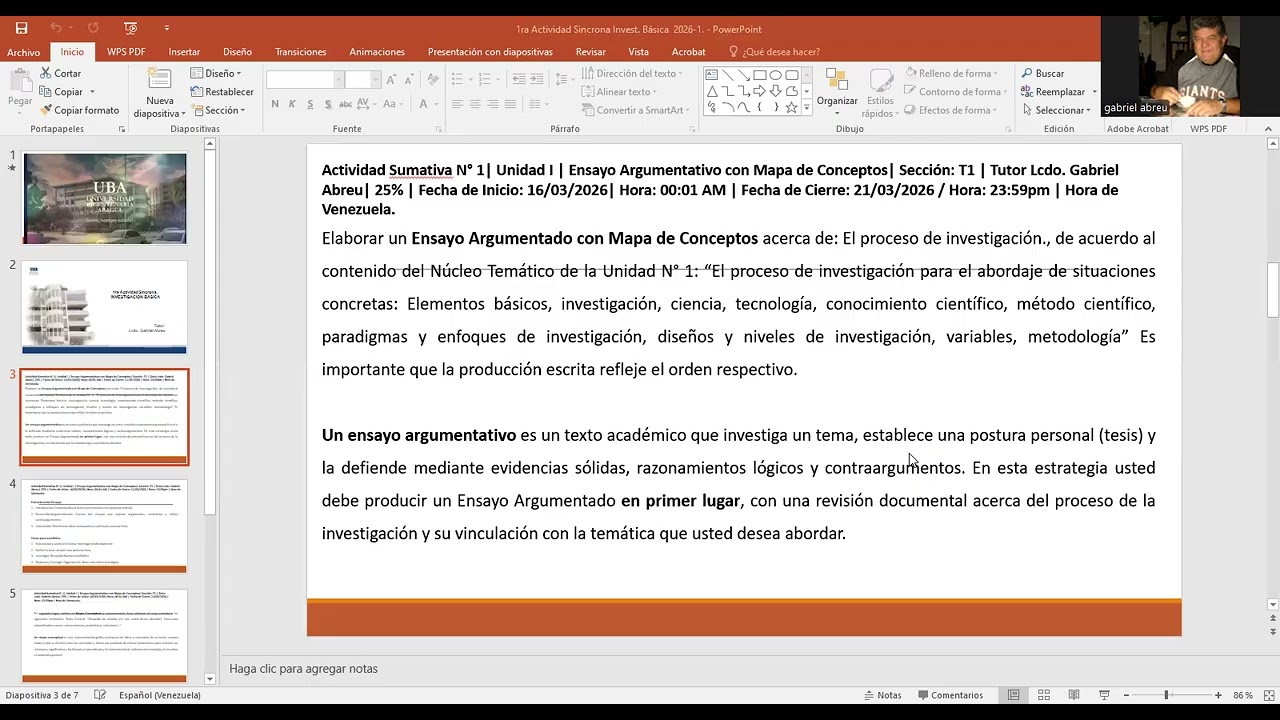Open the Relleno de forma dropdown
Screen dimensions: 1280x720
click(x=951, y=73)
